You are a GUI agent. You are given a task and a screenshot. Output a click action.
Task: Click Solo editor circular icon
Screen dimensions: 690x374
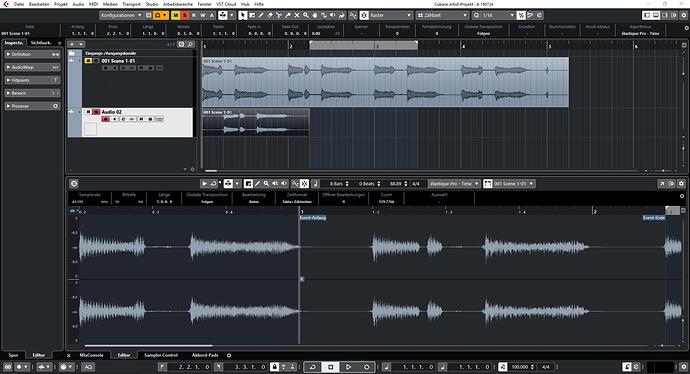(x=74, y=183)
